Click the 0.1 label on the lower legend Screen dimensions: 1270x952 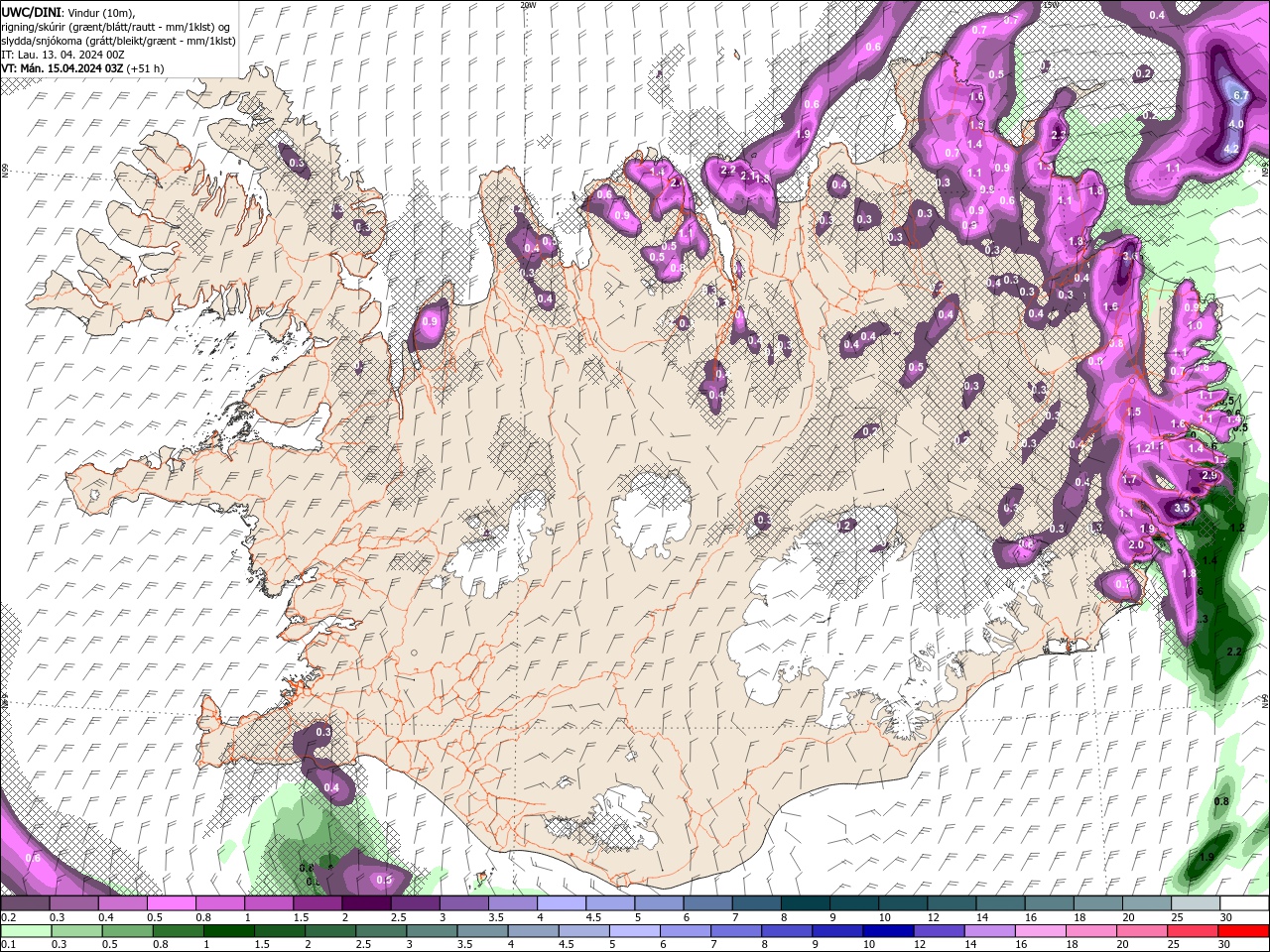[9, 945]
